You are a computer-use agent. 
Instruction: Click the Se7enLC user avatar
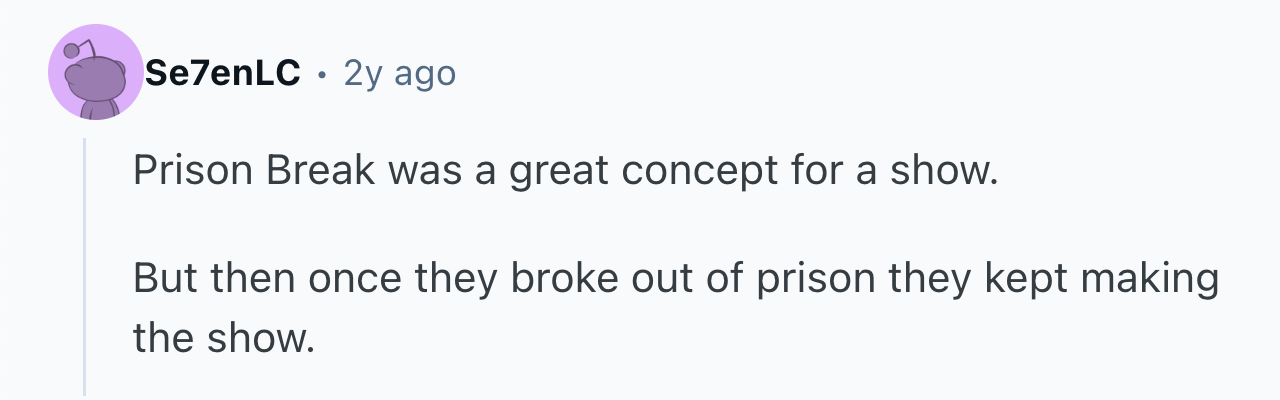point(96,72)
